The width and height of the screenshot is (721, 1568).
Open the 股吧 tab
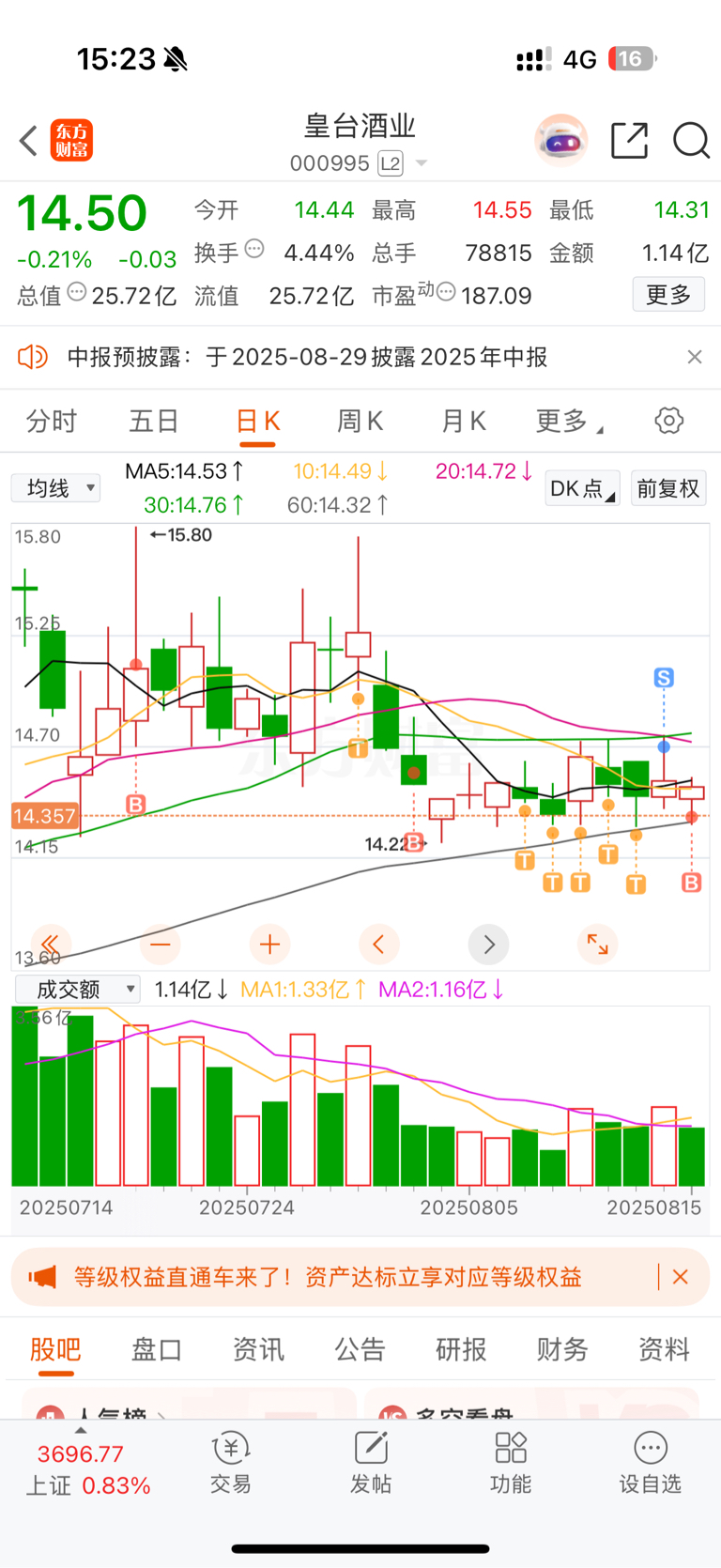tap(55, 1349)
